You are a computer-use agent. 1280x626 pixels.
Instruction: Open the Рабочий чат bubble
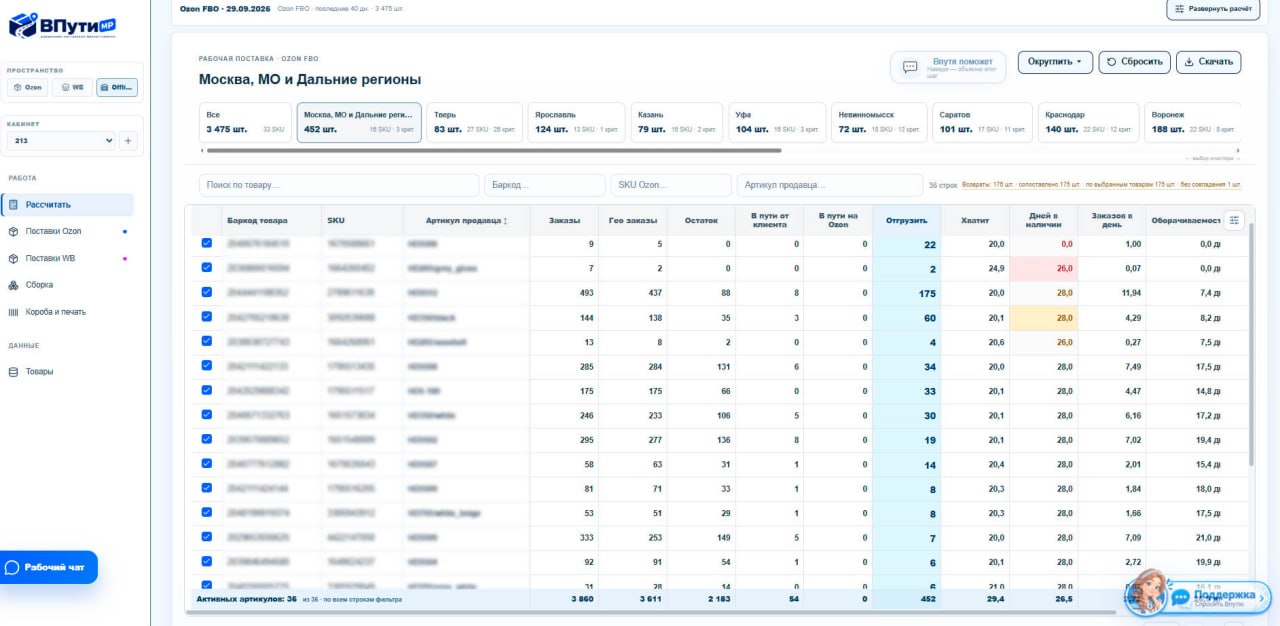point(49,567)
